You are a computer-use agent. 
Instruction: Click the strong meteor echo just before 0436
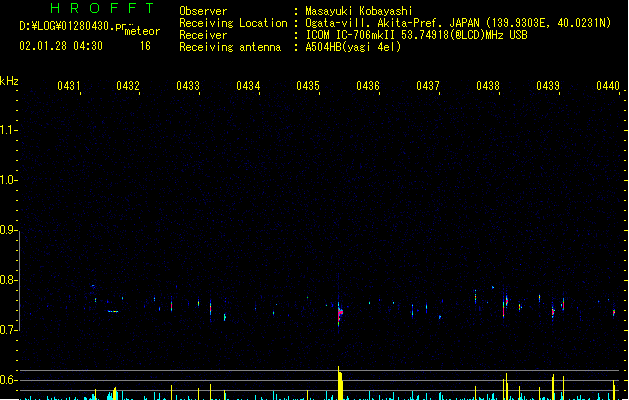pyautogui.click(x=340, y=314)
